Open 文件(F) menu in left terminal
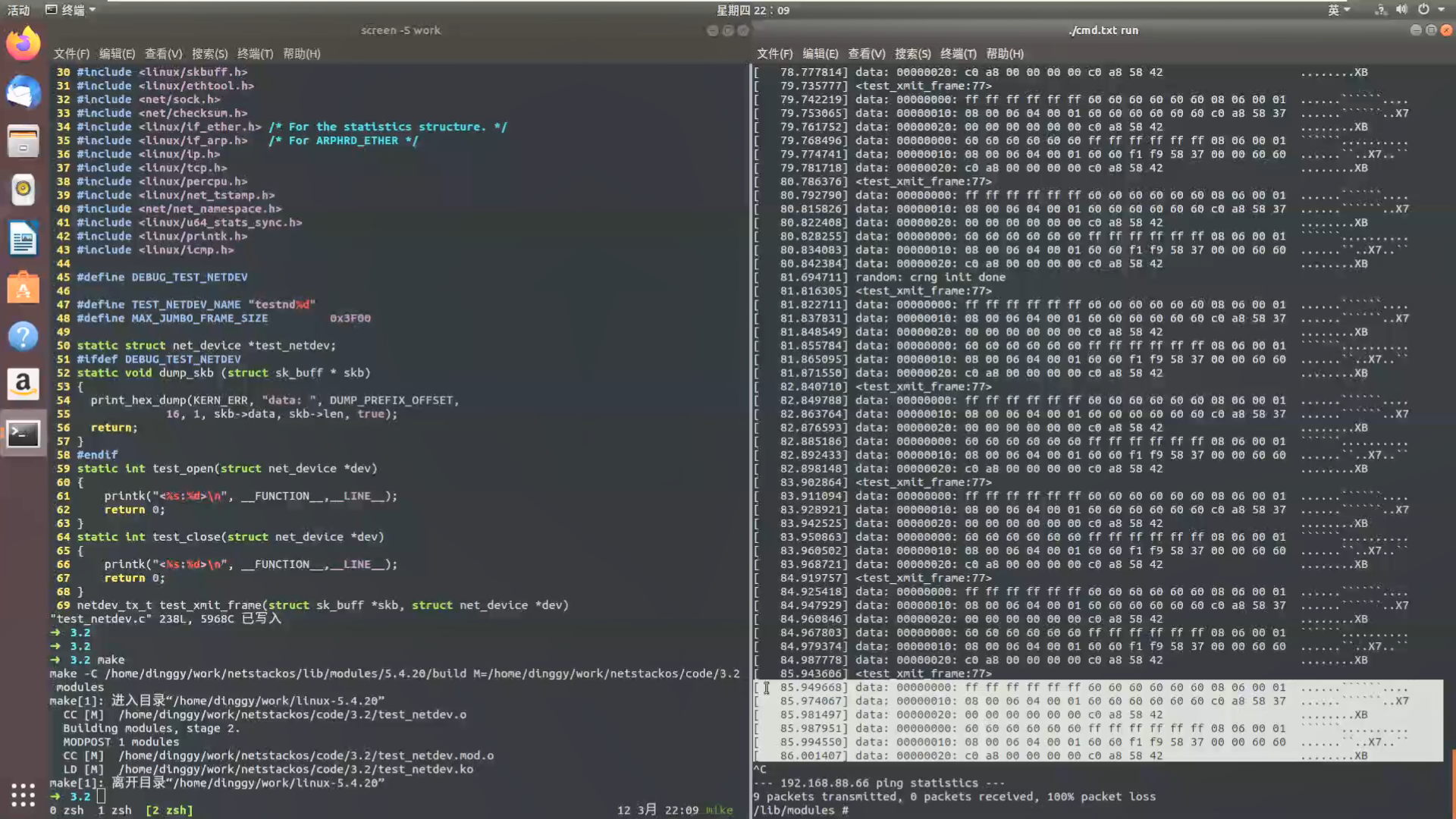1456x819 pixels. 71,54
